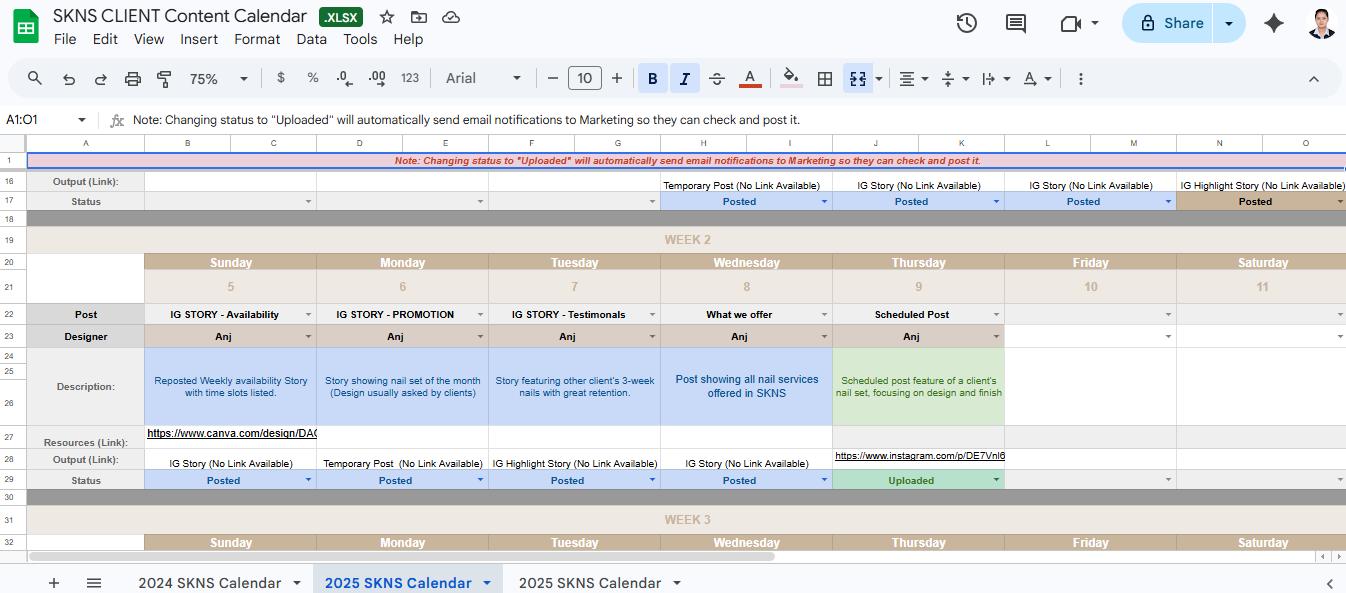Open the version history clock icon
The image size is (1346, 593).
[x=966, y=23]
